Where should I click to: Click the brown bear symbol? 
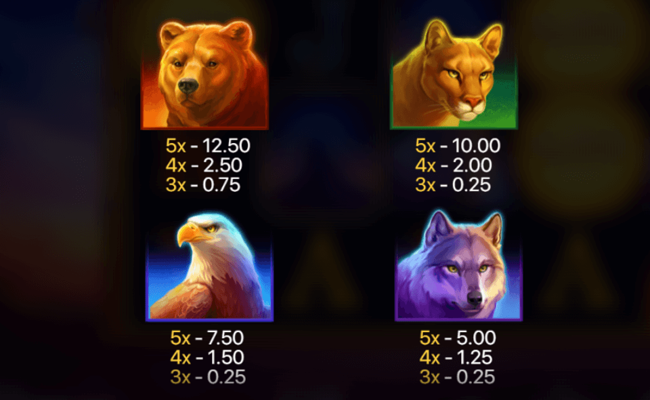pyautogui.click(x=205, y=75)
